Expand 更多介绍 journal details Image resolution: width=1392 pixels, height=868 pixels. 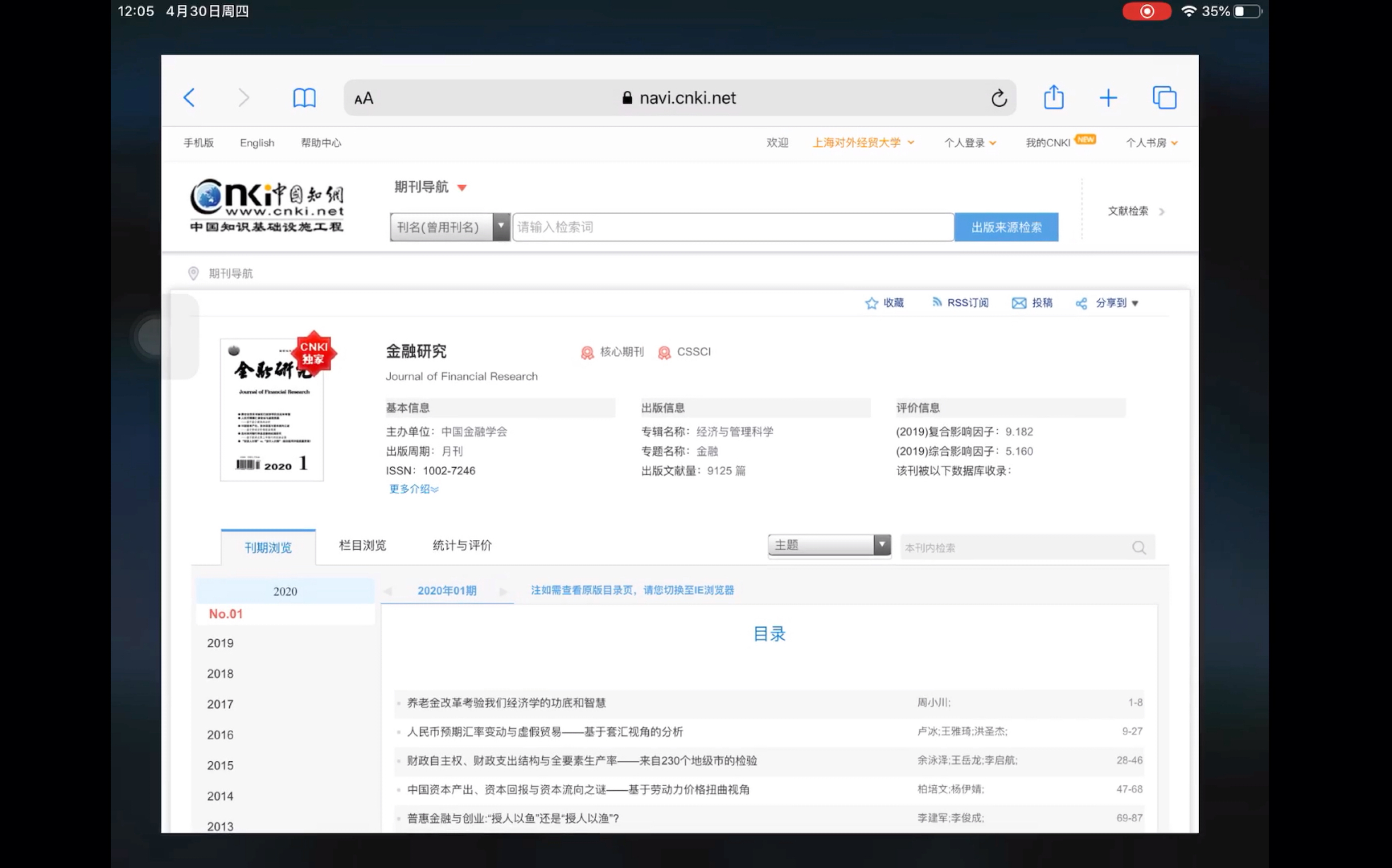[414, 489]
